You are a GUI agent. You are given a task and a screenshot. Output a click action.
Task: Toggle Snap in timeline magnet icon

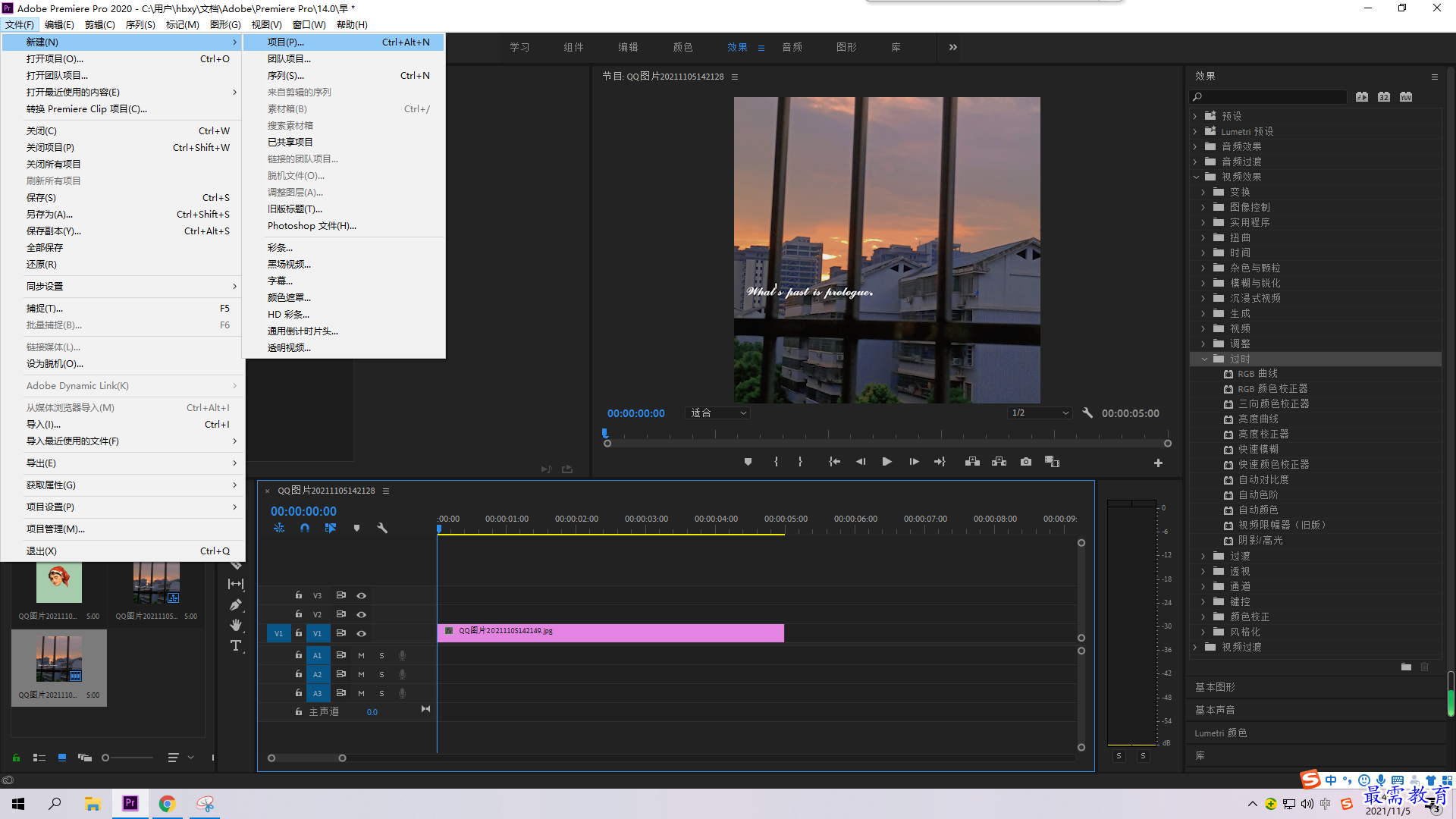305,528
